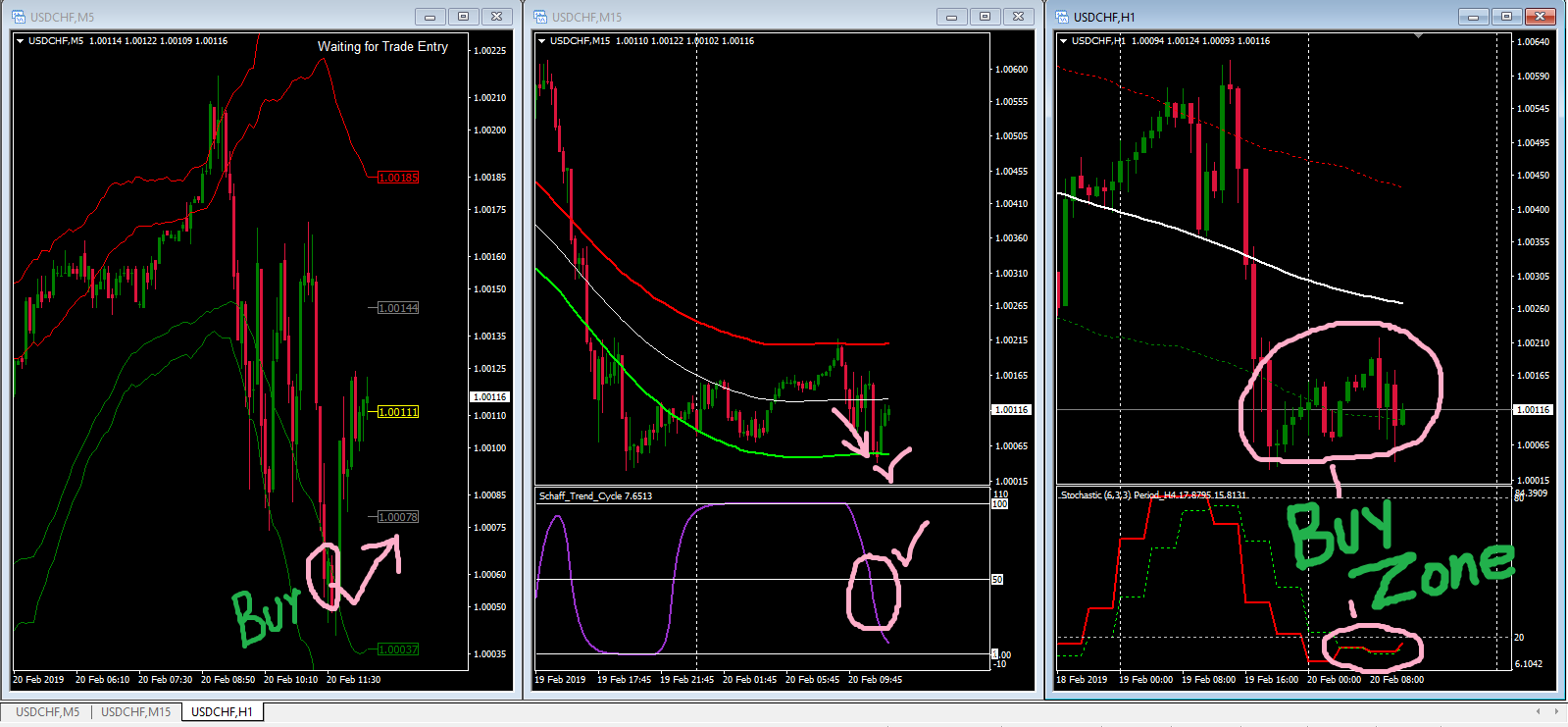The width and height of the screenshot is (1568, 727).
Task: Click current price tag 1.00116 on the M5 chart axis
Action: click(x=489, y=397)
